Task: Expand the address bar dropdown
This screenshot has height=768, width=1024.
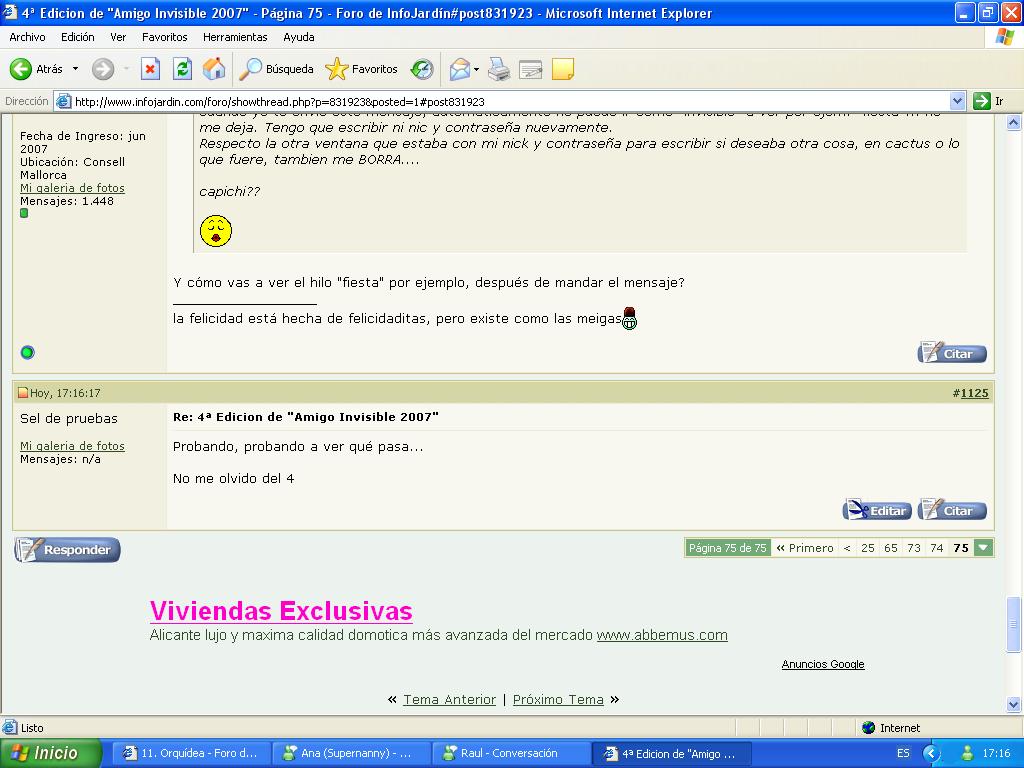Action: [x=957, y=101]
